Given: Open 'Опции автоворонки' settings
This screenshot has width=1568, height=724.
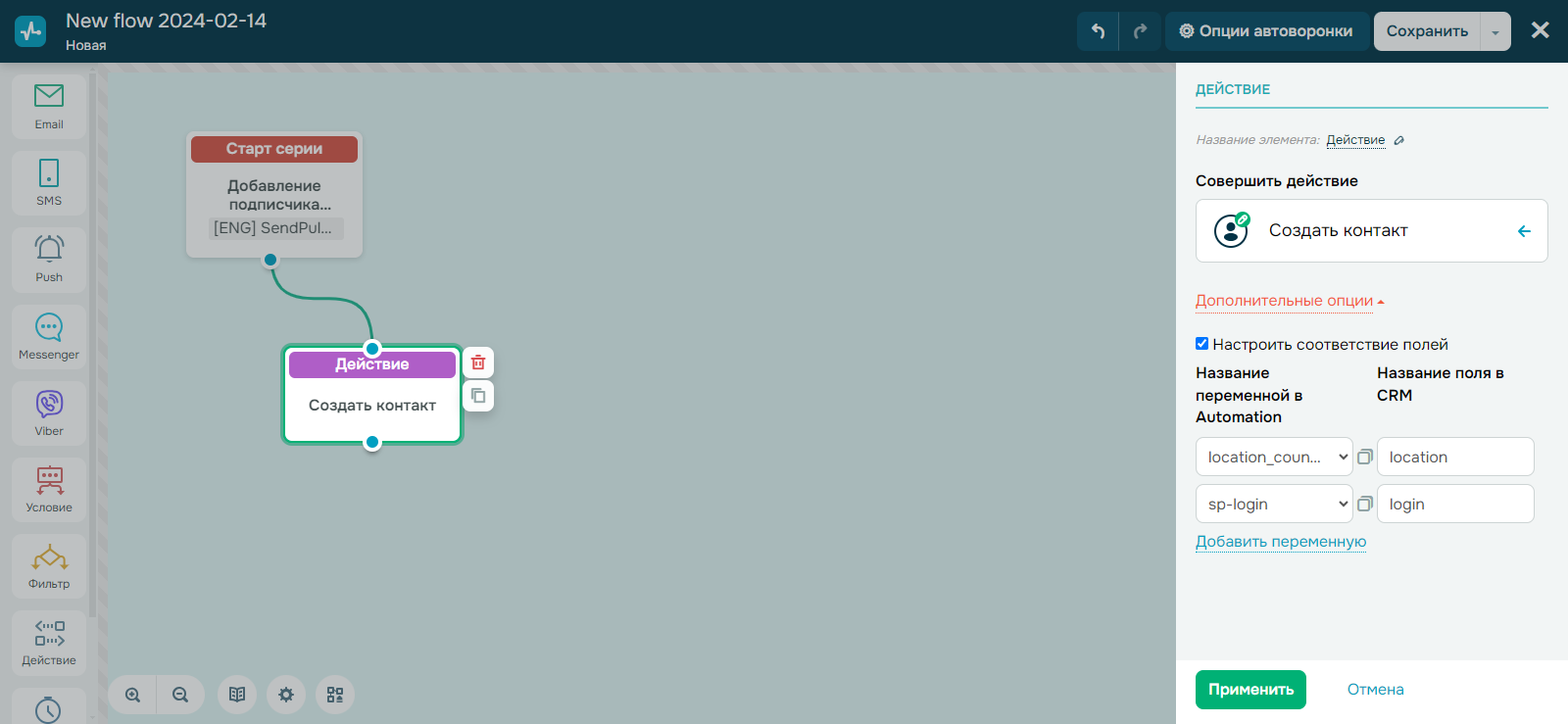Looking at the screenshot, I should point(1266,31).
